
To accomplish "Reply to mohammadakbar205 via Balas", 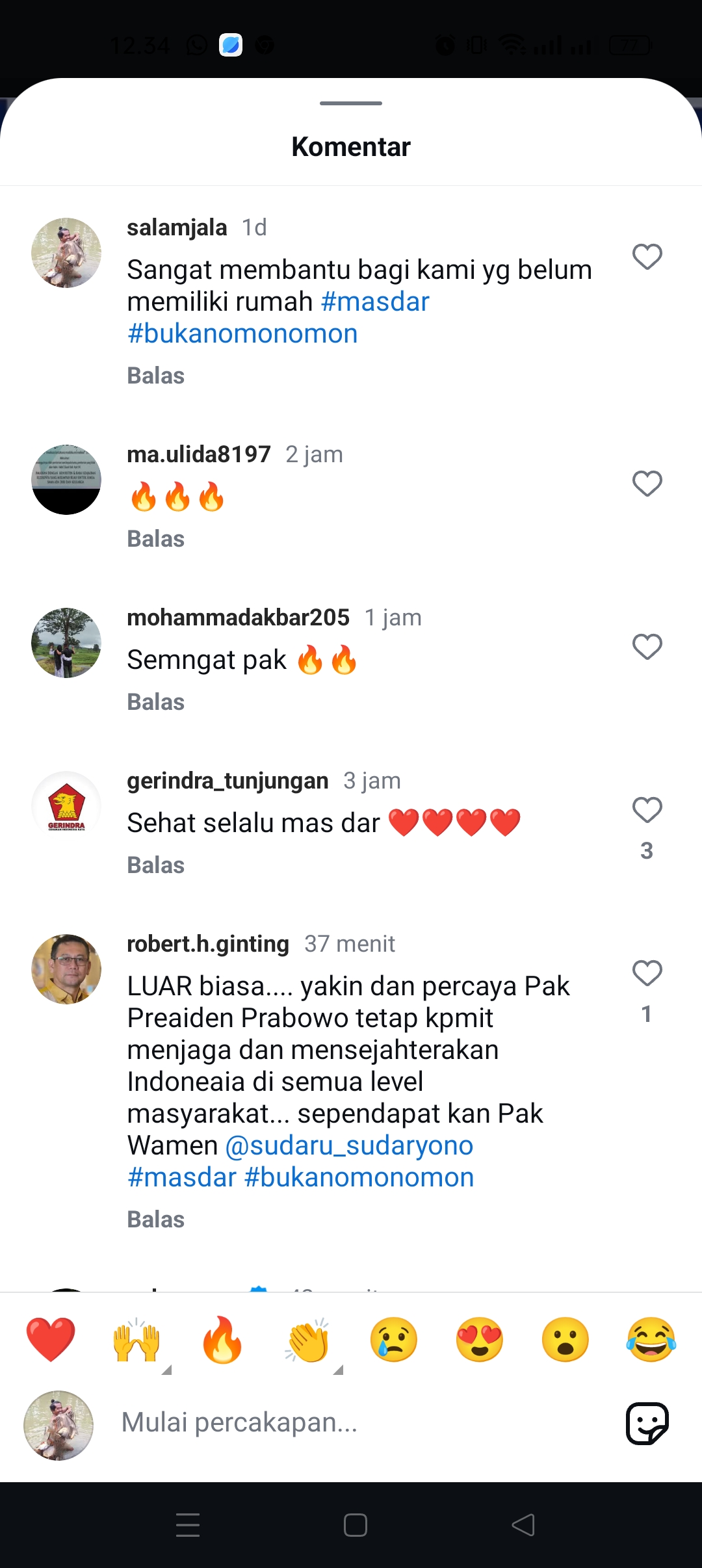I will [156, 702].
